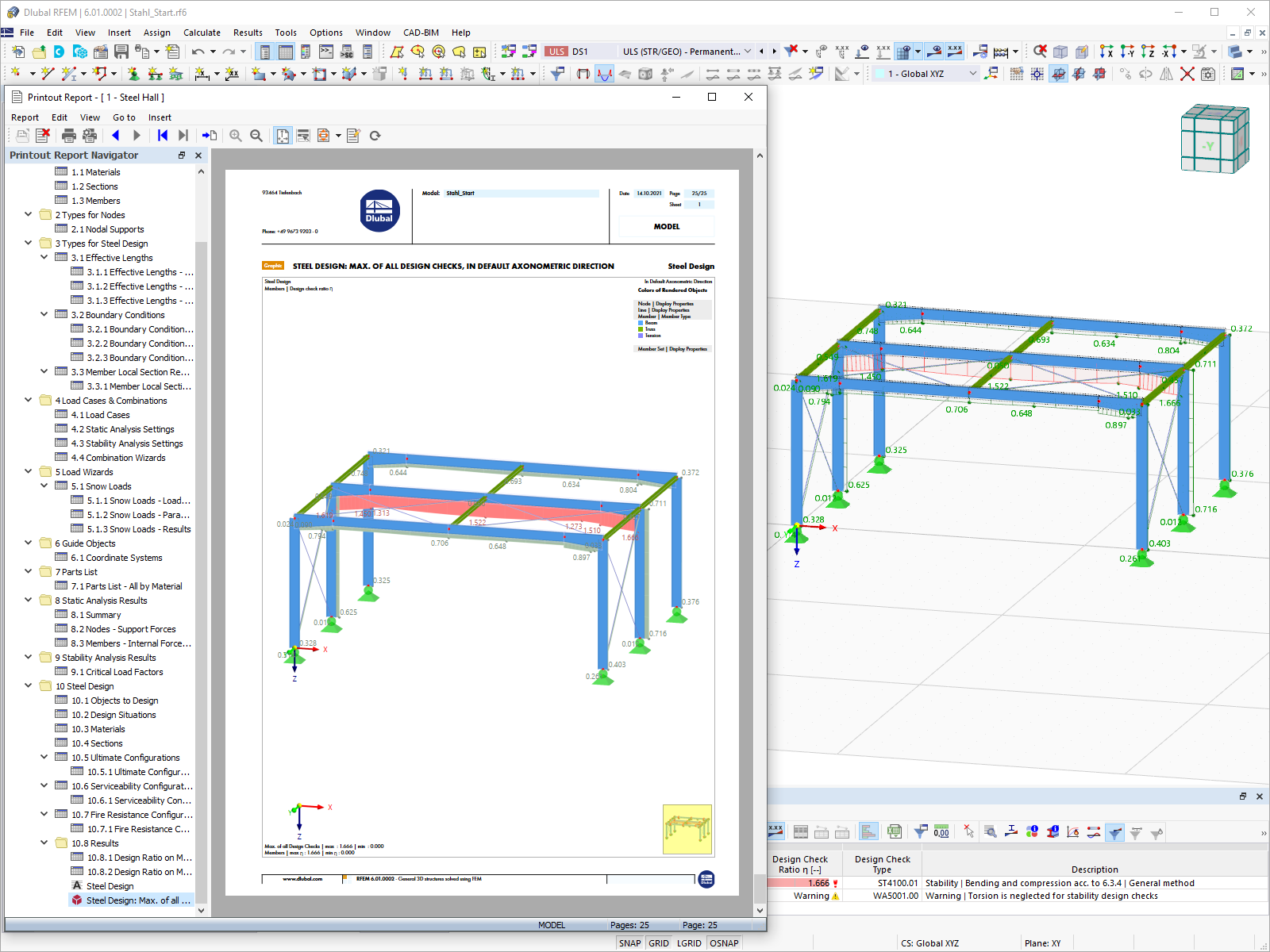Enable SNAP in the status bar
1270x952 pixels.
(x=629, y=942)
